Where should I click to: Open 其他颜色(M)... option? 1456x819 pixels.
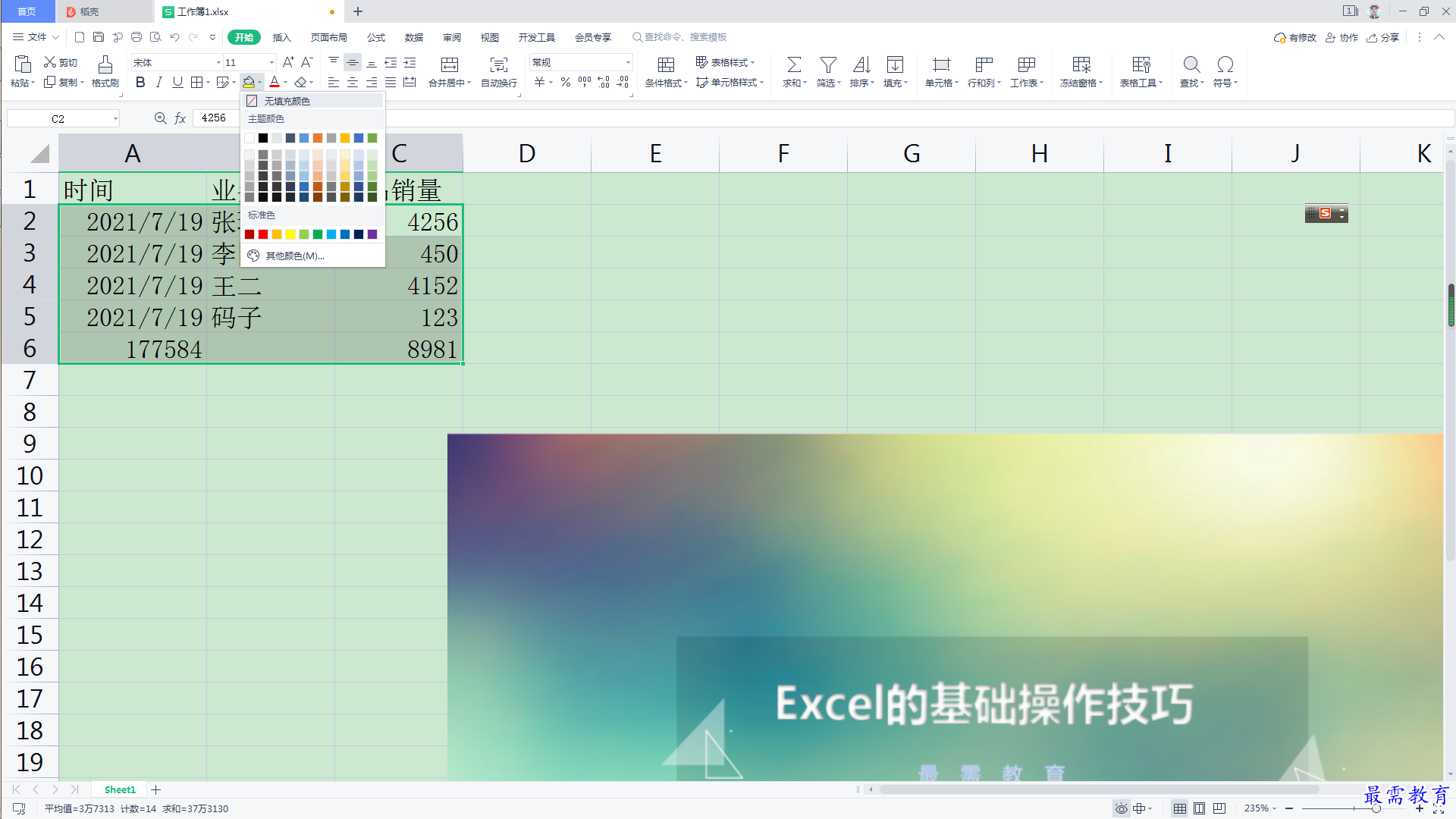312,256
